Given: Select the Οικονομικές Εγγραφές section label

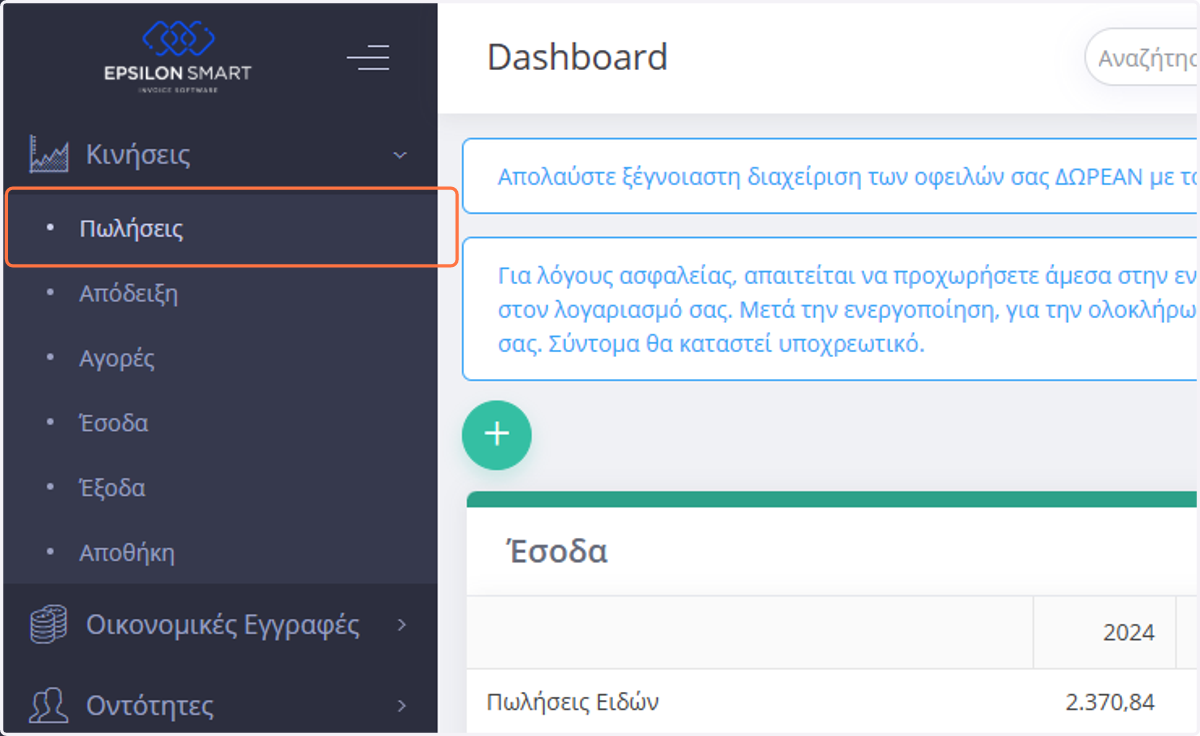Looking at the screenshot, I should (x=223, y=625).
